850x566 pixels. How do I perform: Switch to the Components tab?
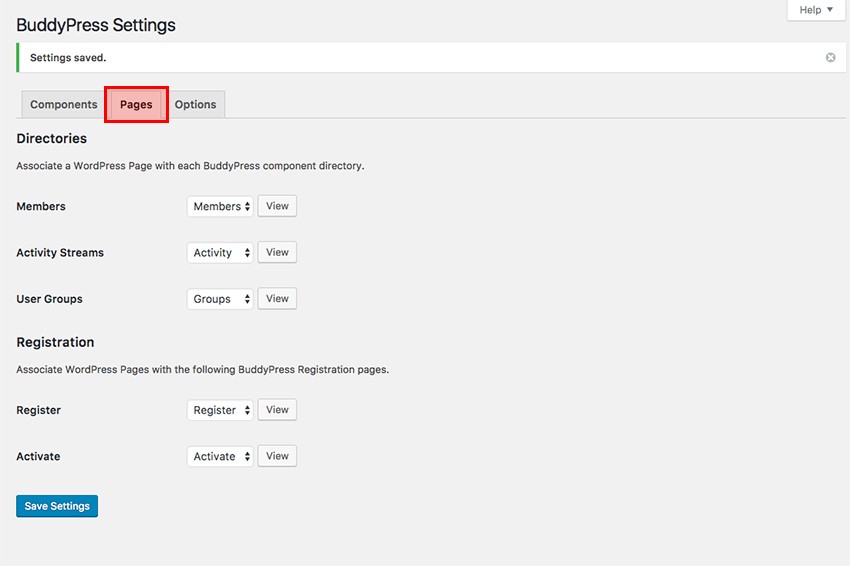click(x=63, y=104)
